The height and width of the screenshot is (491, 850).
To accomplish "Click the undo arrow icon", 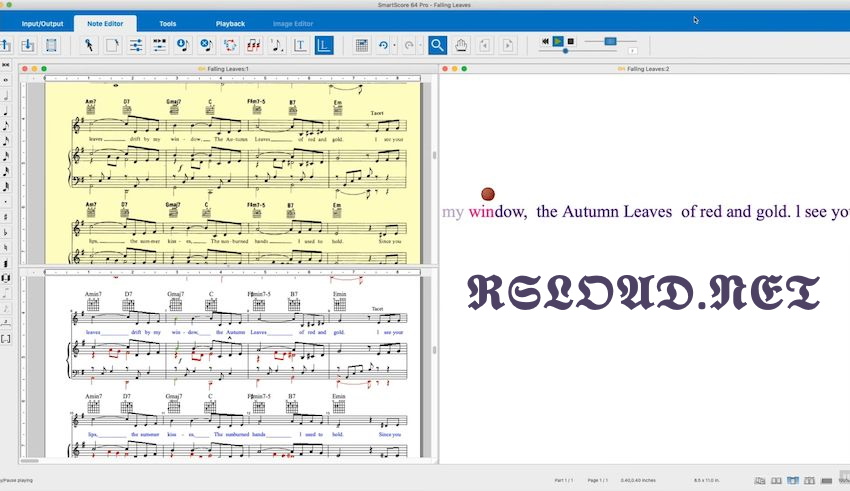I will (x=383, y=45).
